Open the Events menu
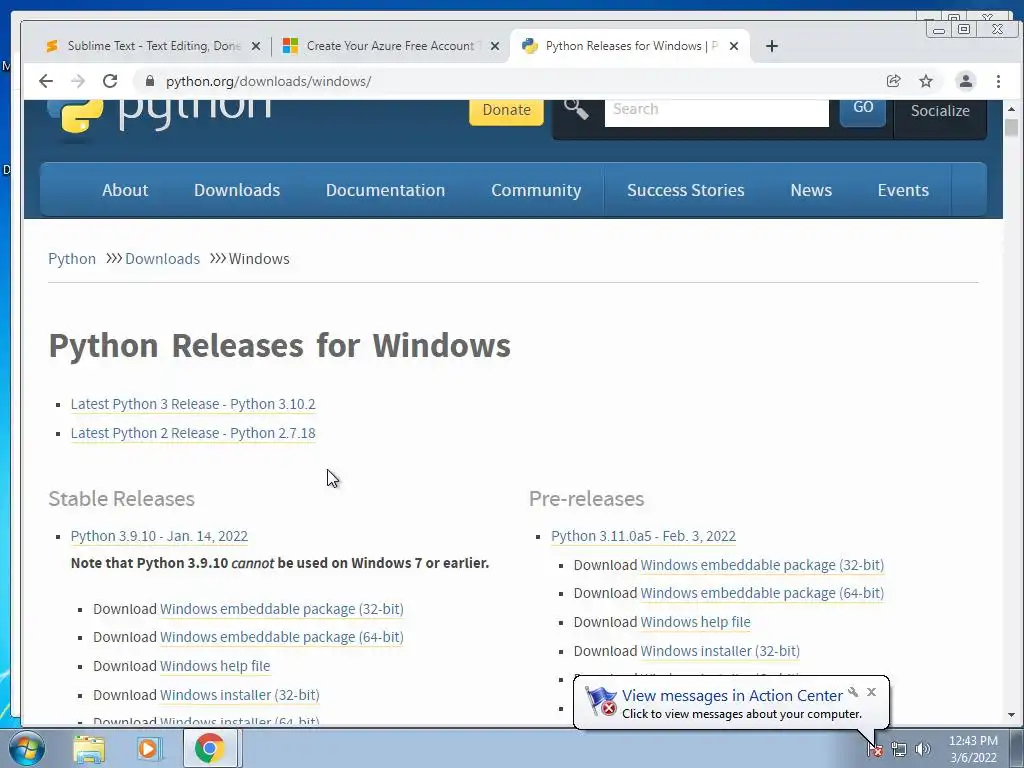The width and height of the screenshot is (1024, 768). [903, 190]
